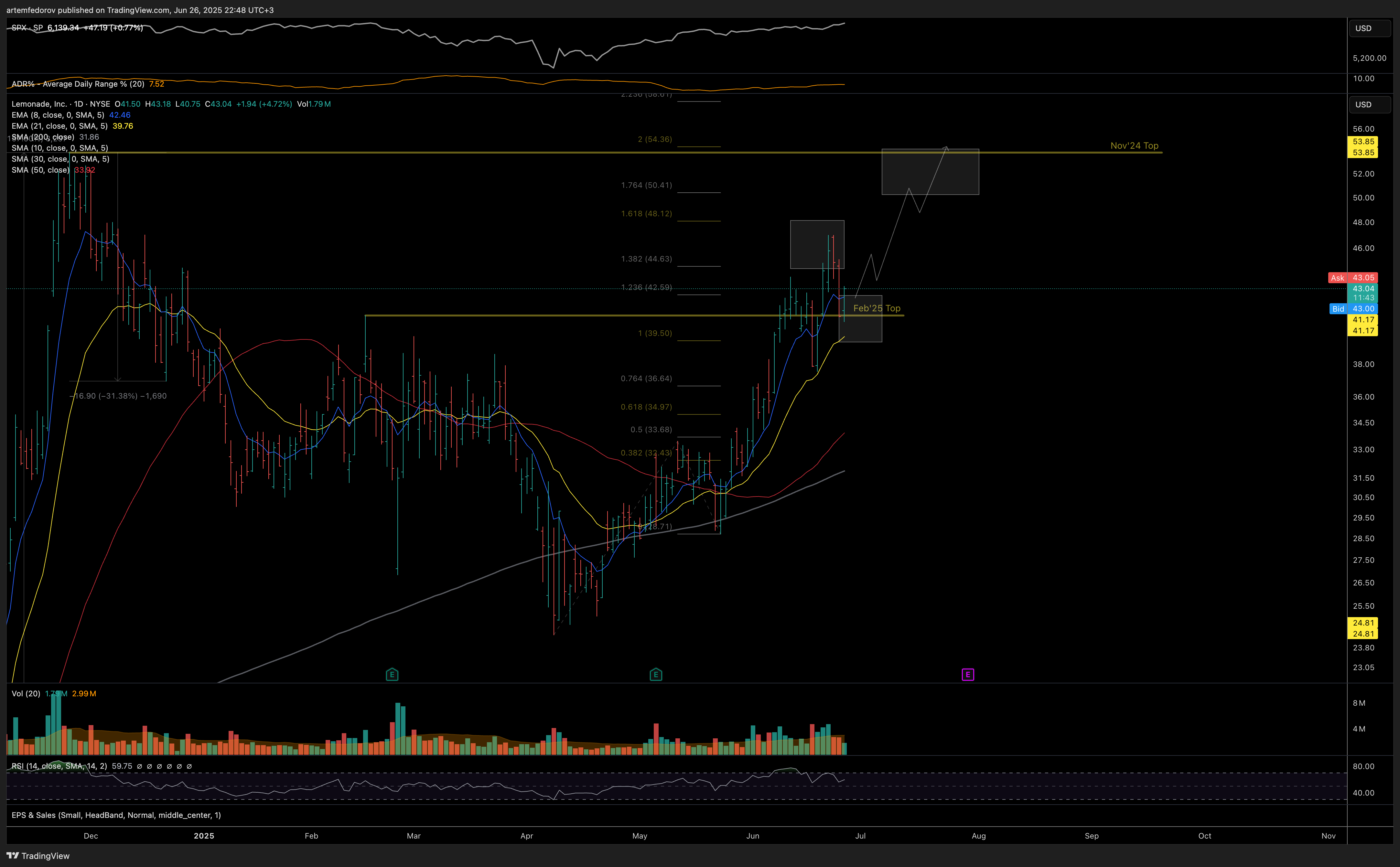Screen dimensions: 1400x867
Task: Click the 0.618 (34.97) Fibonacci level label
Action: pos(646,407)
